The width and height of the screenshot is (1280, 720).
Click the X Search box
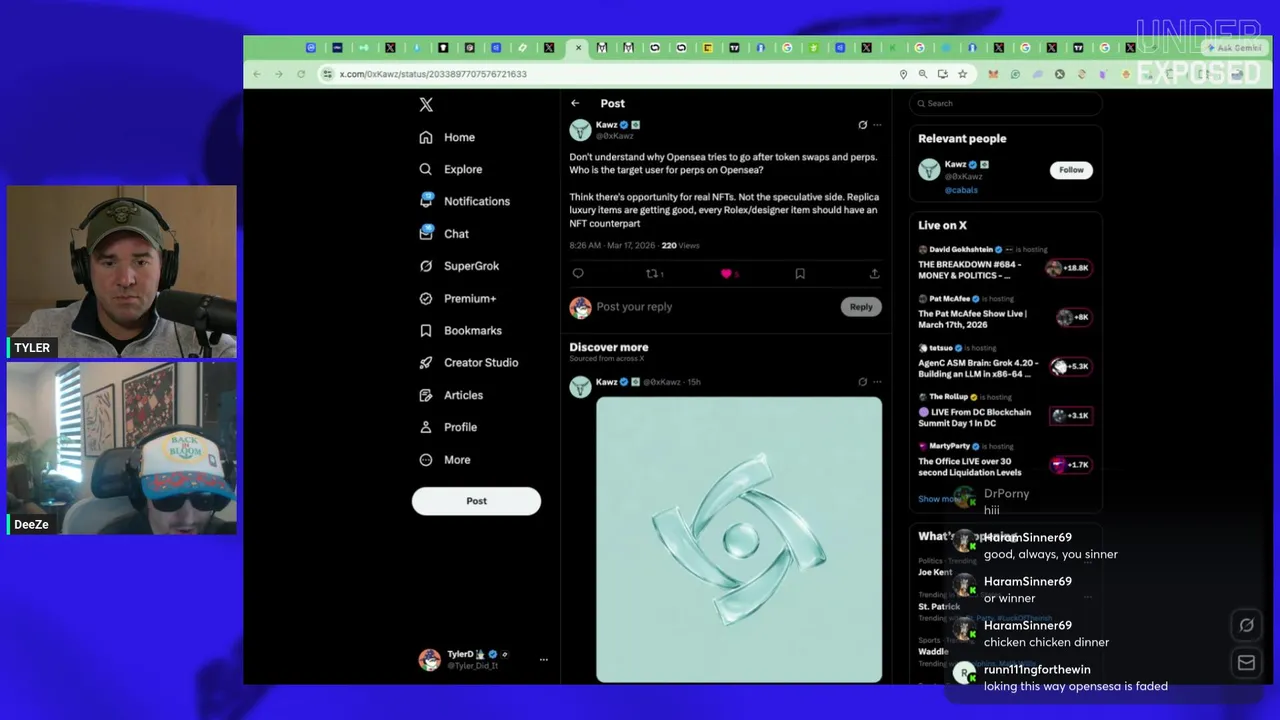1005,103
